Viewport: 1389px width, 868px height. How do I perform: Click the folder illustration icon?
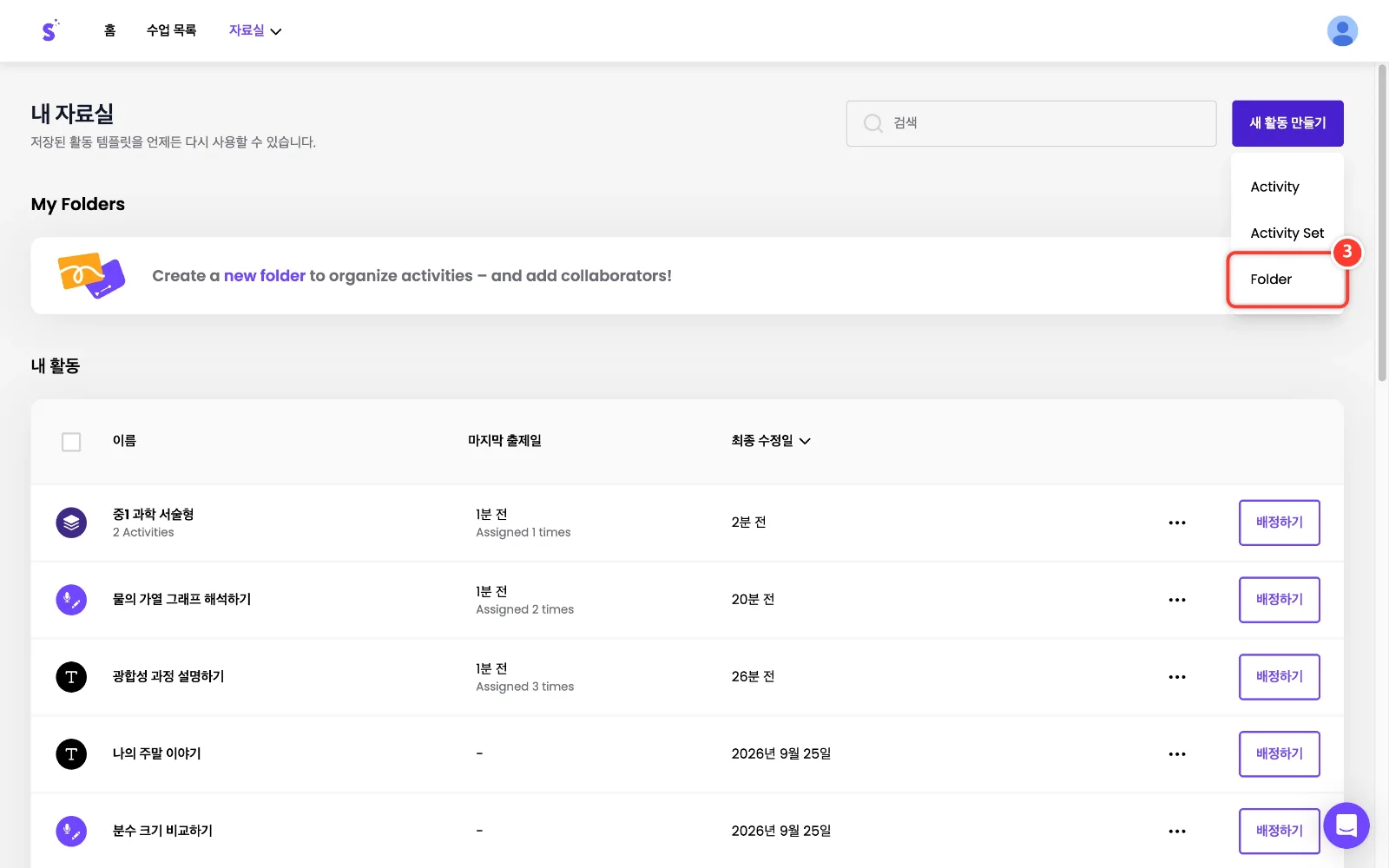click(91, 275)
